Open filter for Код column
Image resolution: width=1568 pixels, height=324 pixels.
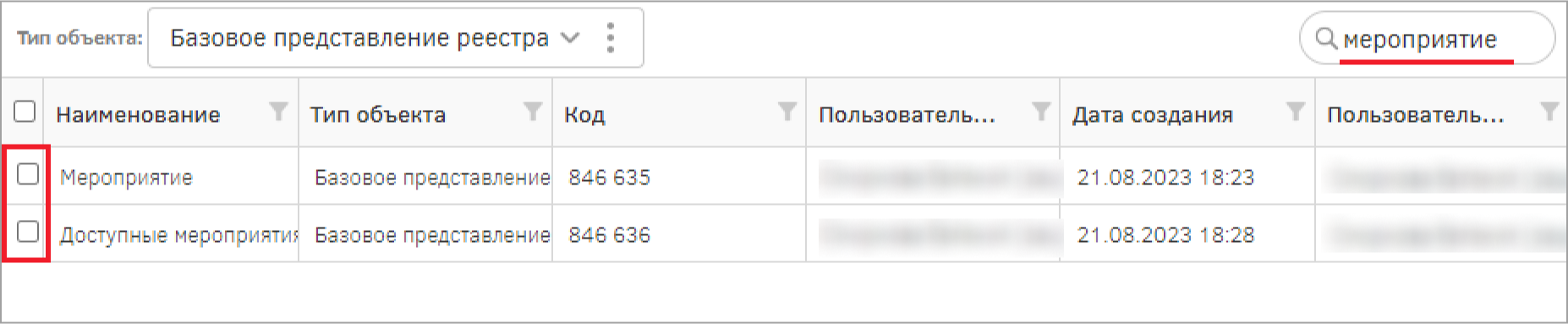tap(787, 111)
